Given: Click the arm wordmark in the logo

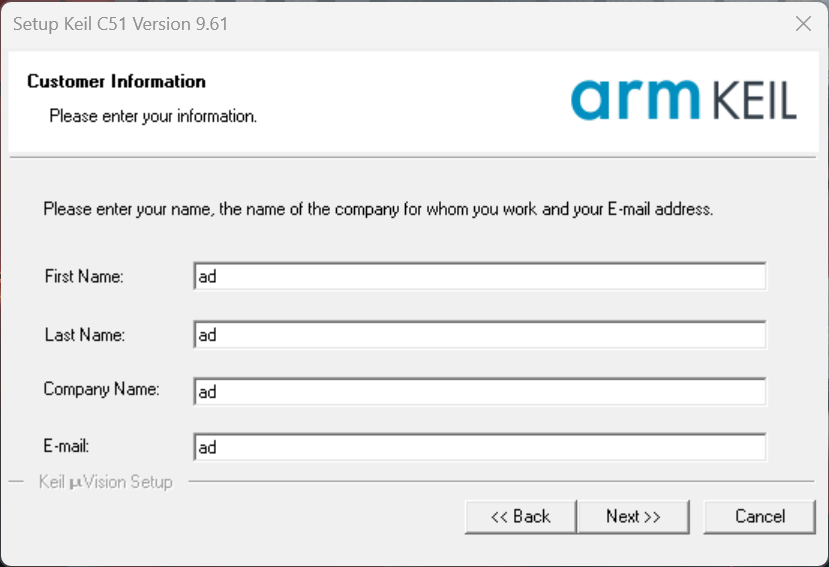Looking at the screenshot, I should click(x=636, y=99).
